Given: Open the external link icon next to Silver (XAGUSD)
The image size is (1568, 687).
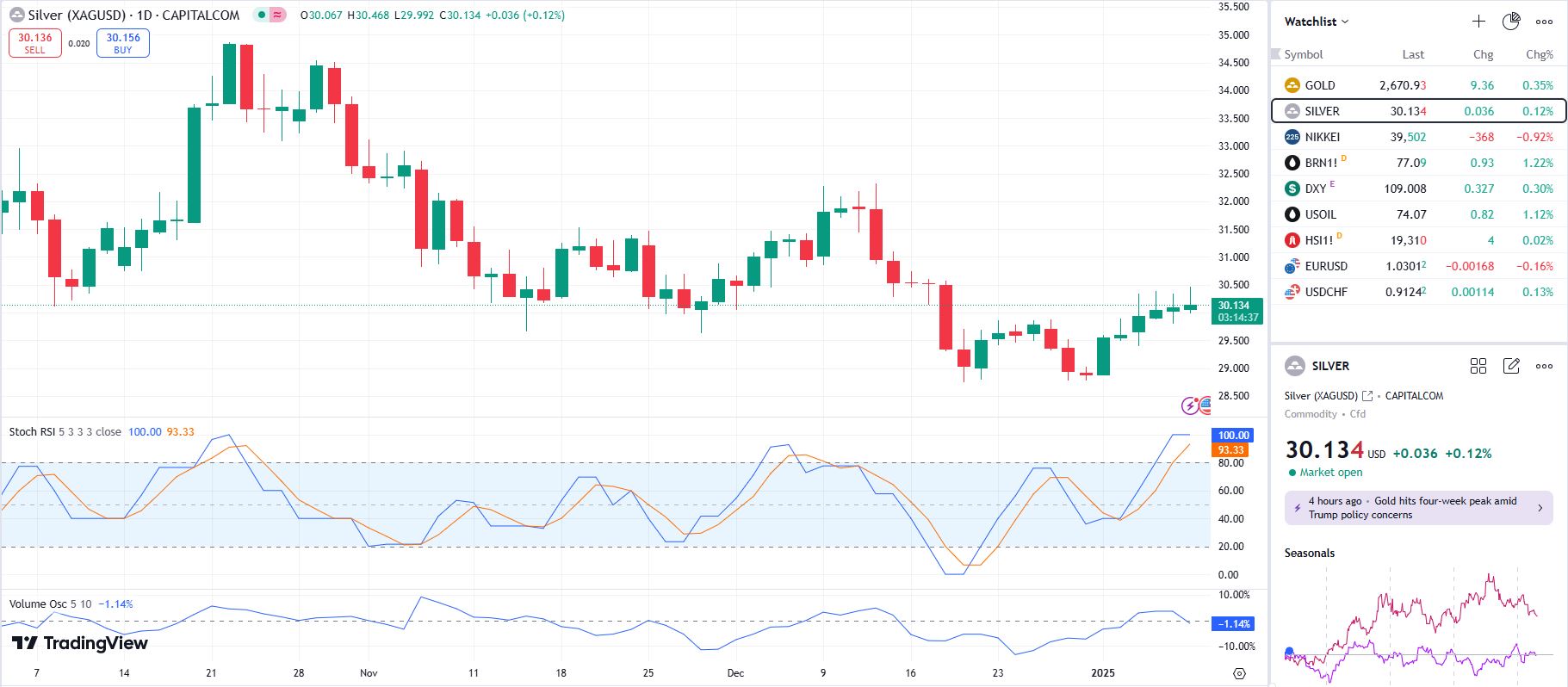Looking at the screenshot, I should 1367,396.
